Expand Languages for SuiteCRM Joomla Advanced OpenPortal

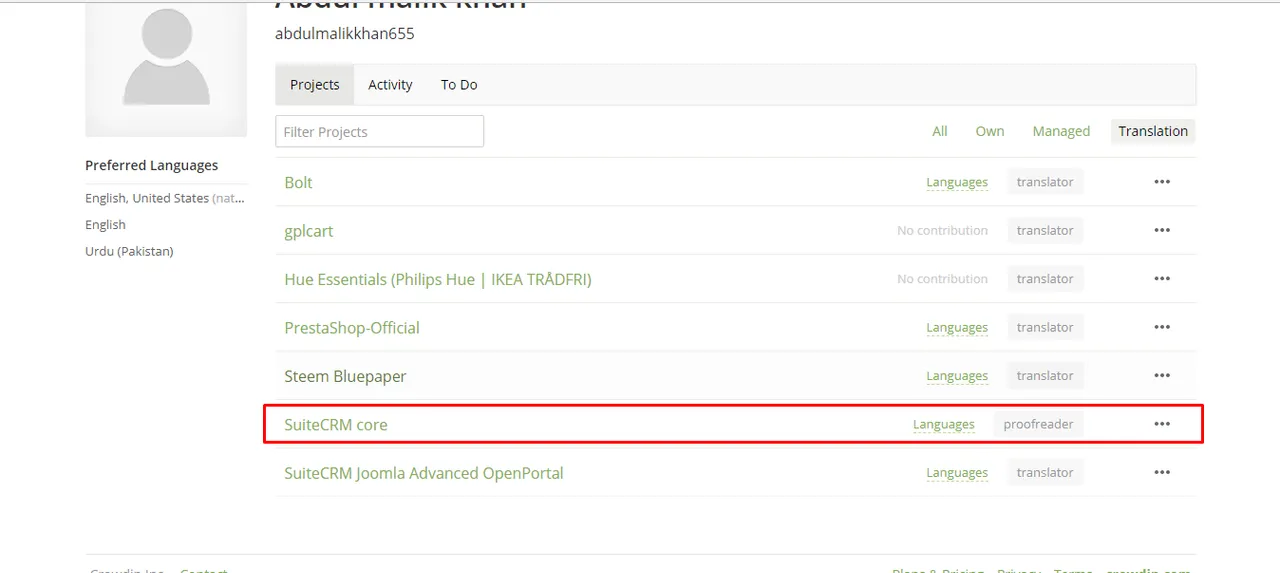click(957, 473)
